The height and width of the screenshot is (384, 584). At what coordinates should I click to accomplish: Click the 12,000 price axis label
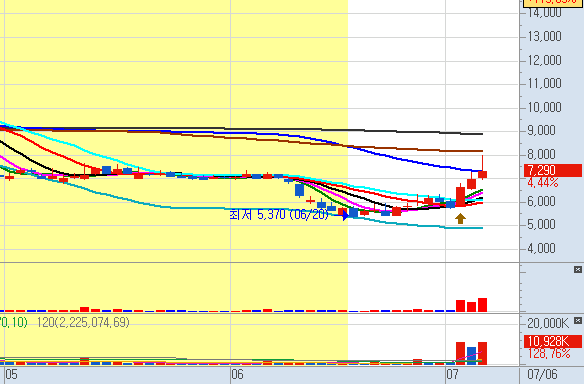(x=545, y=60)
